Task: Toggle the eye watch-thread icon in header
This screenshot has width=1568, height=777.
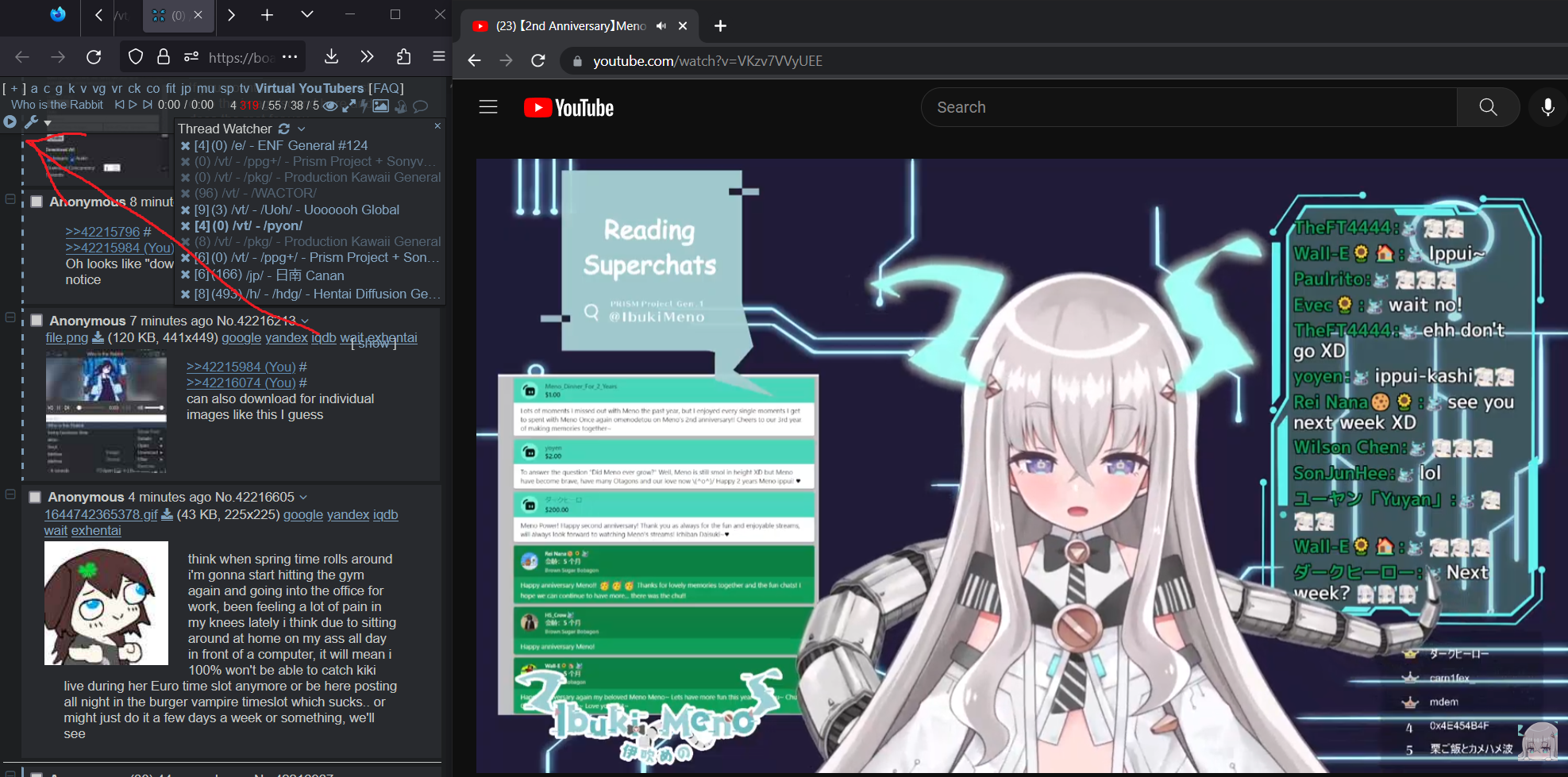Action: click(x=330, y=106)
